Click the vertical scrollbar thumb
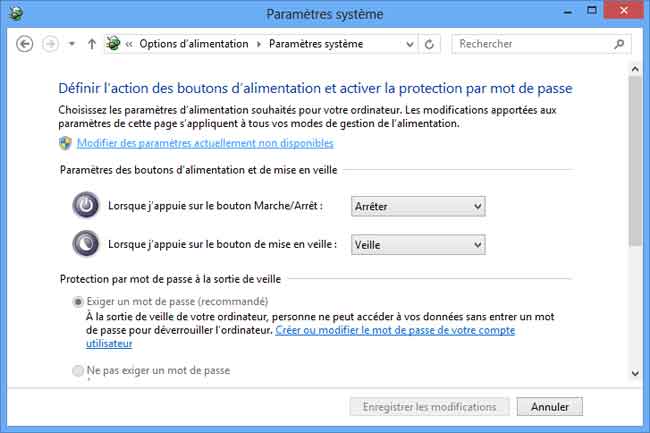Image resolution: width=650 pixels, height=433 pixels. pyautogui.click(x=637, y=160)
